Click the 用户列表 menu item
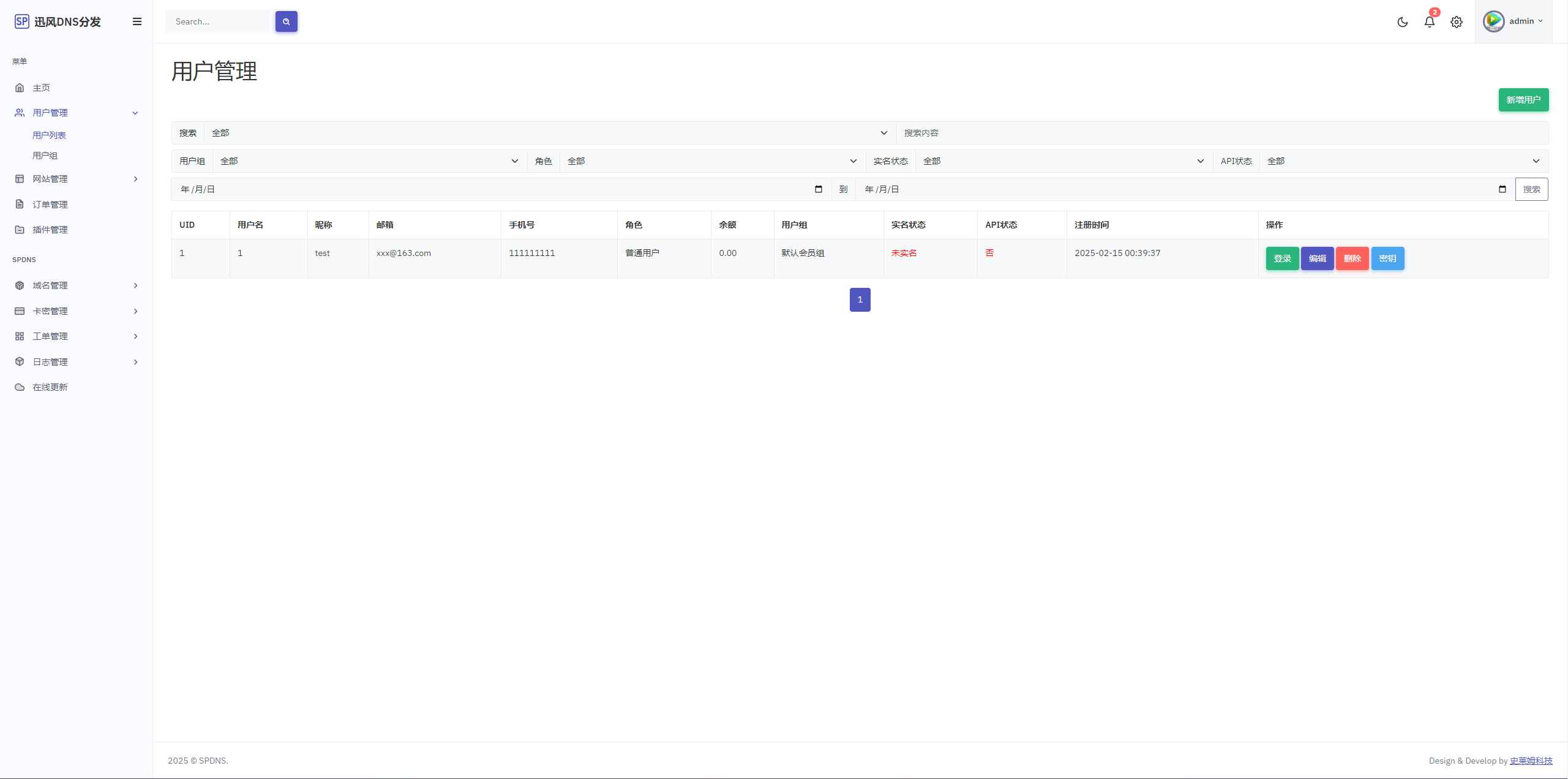The image size is (1568, 779). (x=49, y=135)
